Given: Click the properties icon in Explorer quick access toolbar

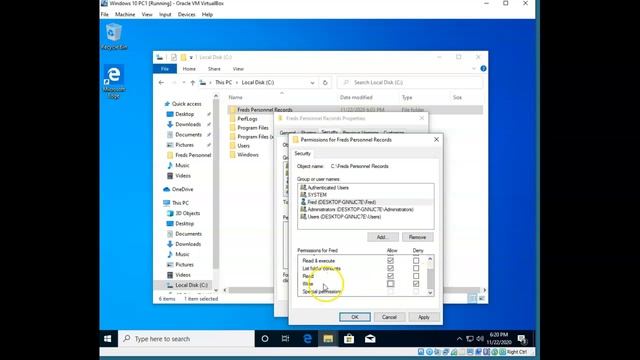Looking at the screenshot, I should click(x=174, y=58).
